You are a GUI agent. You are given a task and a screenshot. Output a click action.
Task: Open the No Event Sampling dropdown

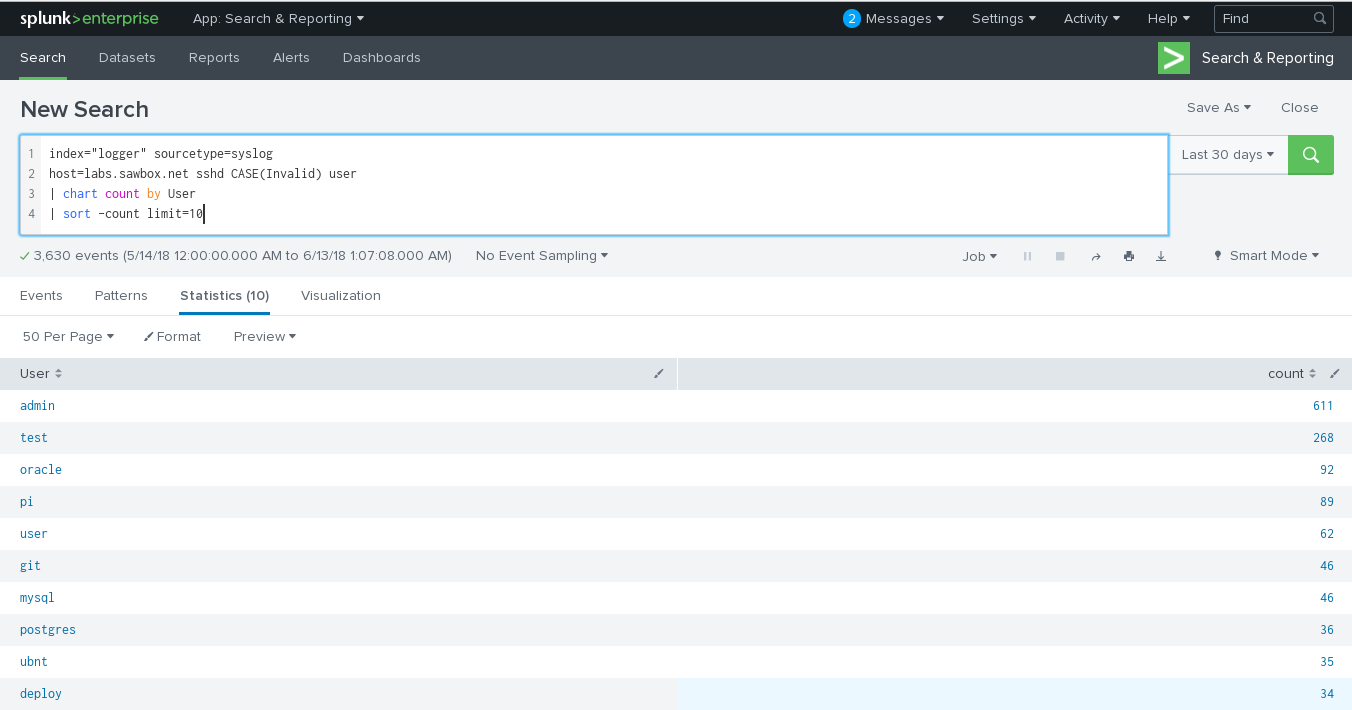[542, 256]
